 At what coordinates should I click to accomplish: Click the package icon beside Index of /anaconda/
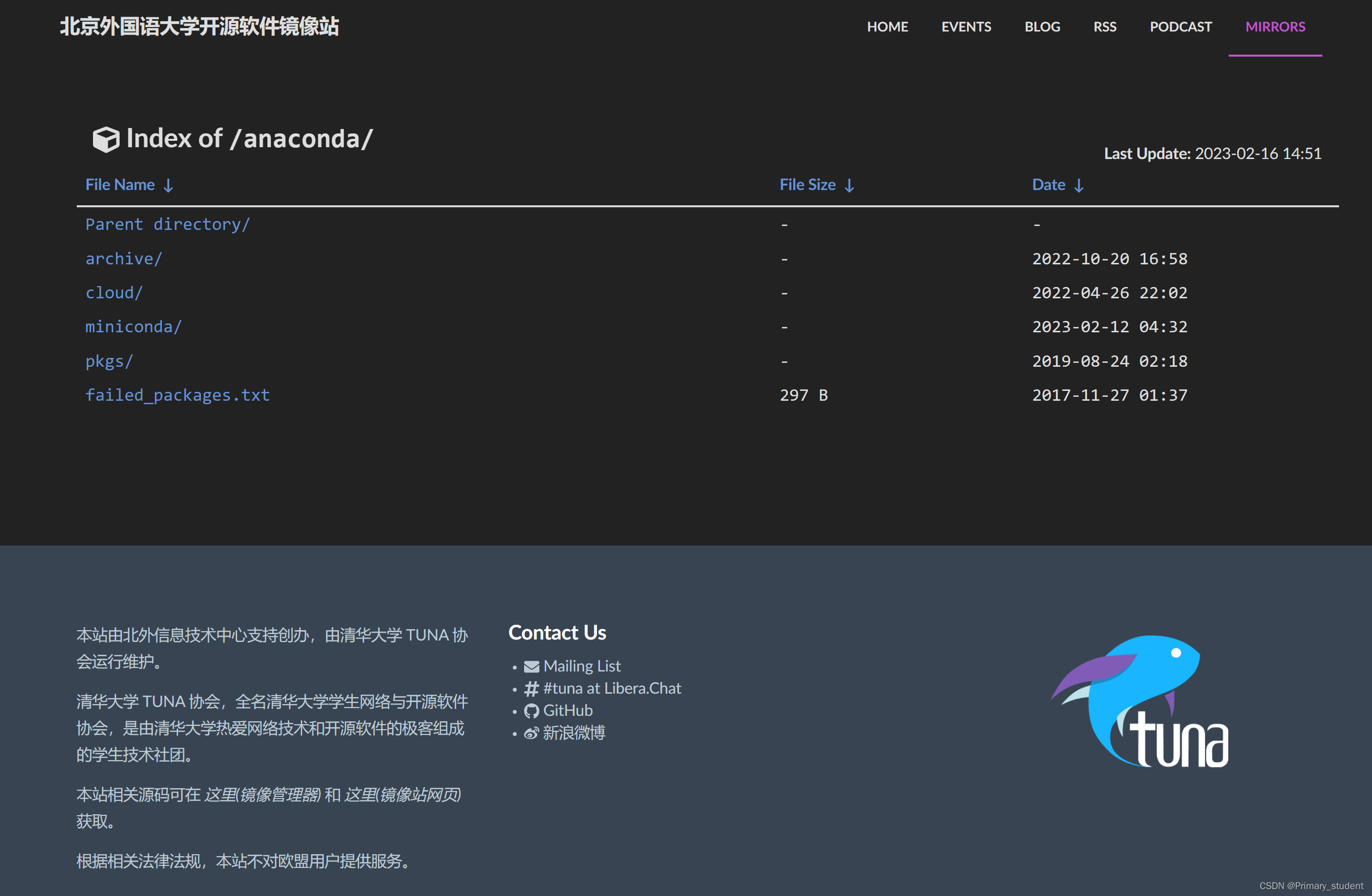(x=106, y=138)
